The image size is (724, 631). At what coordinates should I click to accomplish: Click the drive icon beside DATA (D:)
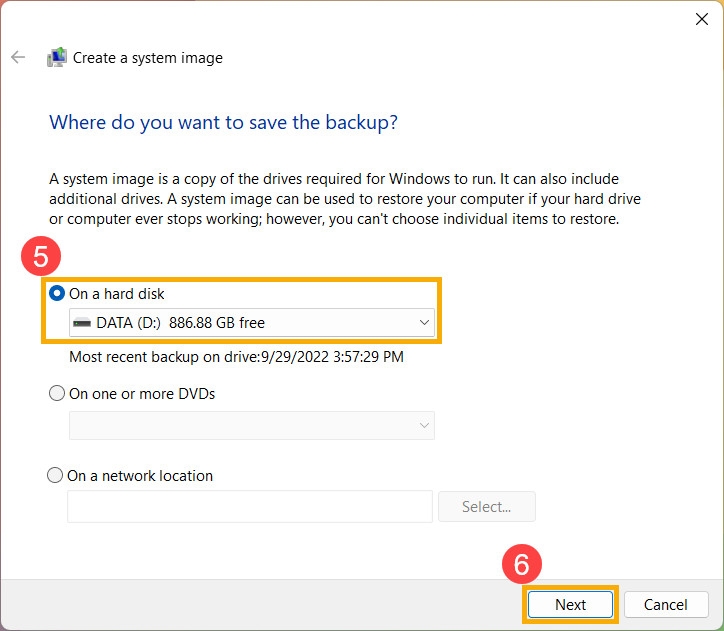coord(83,323)
